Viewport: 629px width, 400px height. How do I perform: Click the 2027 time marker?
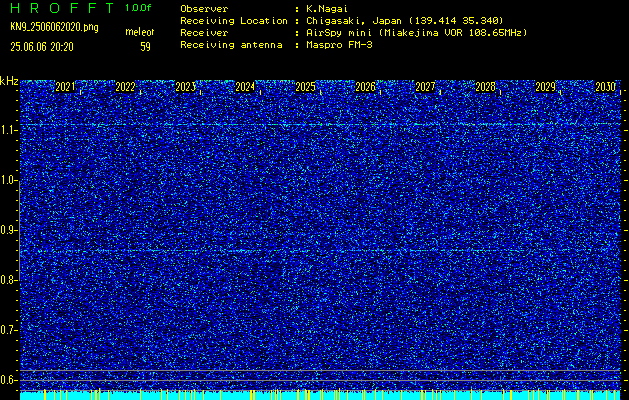tap(425, 87)
